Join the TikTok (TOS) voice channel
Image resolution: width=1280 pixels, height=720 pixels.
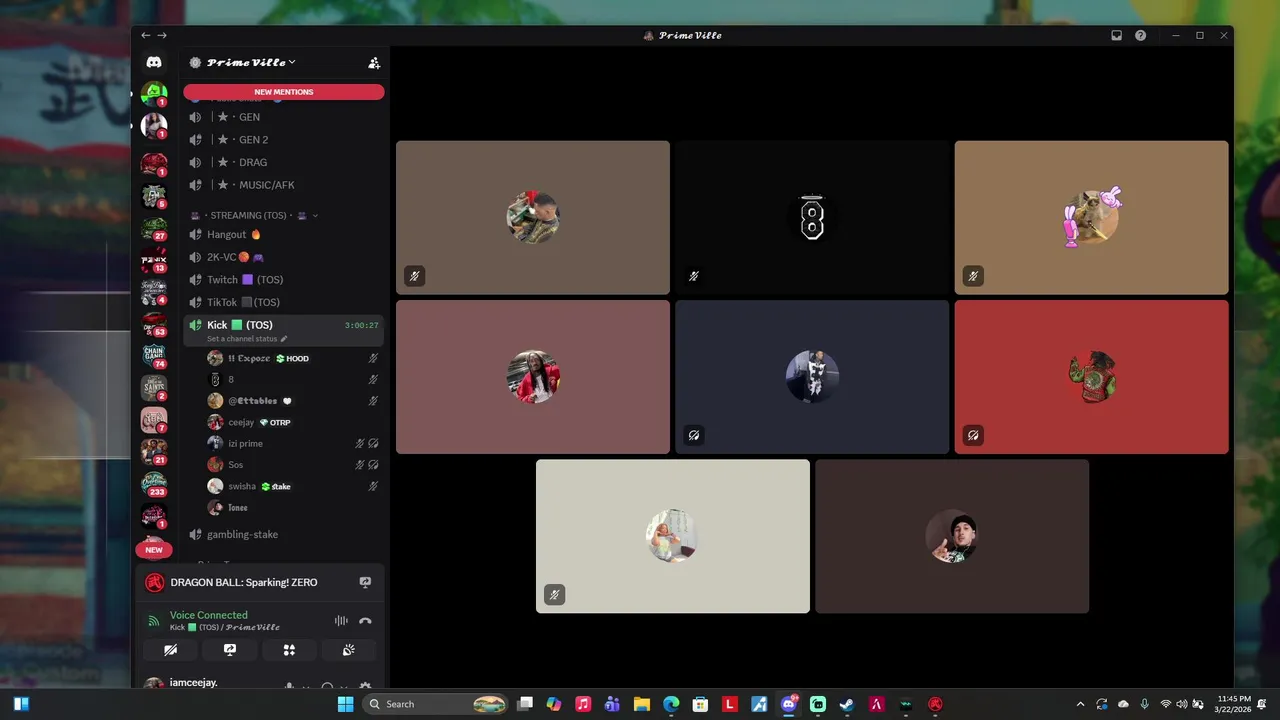(x=284, y=302)
